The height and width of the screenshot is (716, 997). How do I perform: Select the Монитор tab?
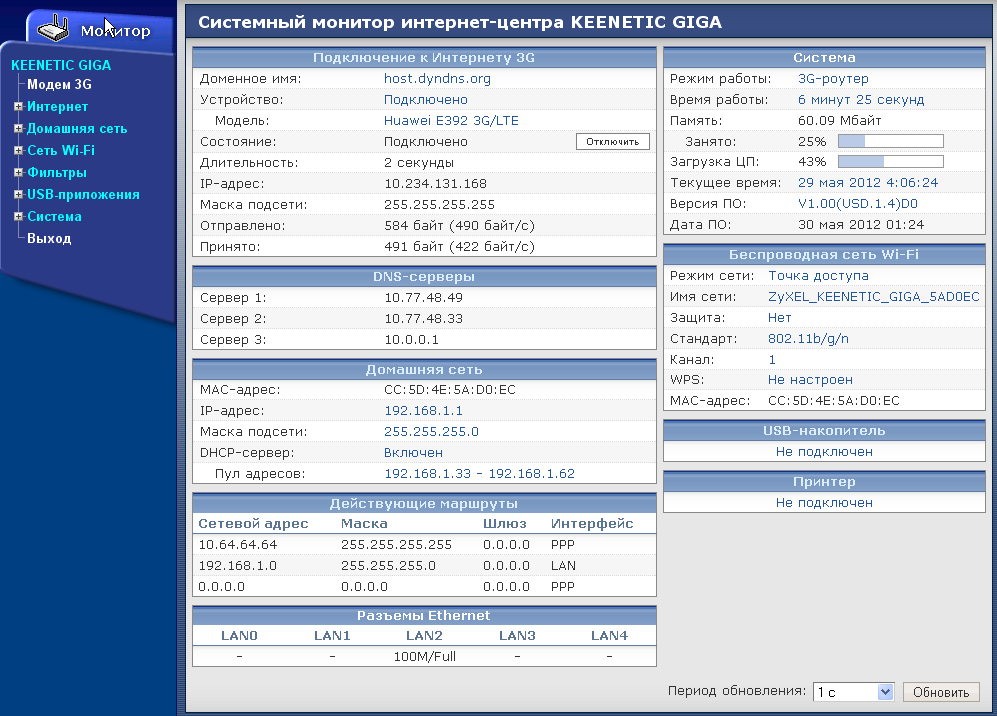click(x=114, y=30)
